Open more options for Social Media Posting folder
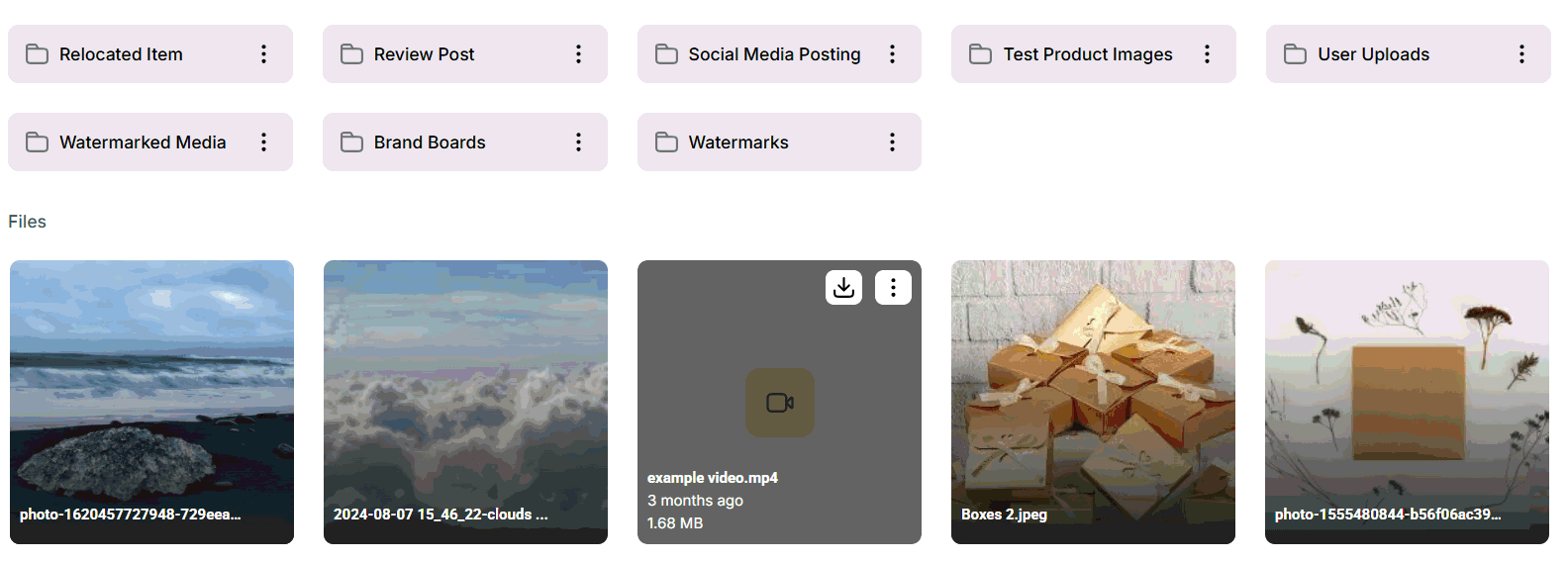The height and width of the screenshot is (562, 1568). pos(892,54)
